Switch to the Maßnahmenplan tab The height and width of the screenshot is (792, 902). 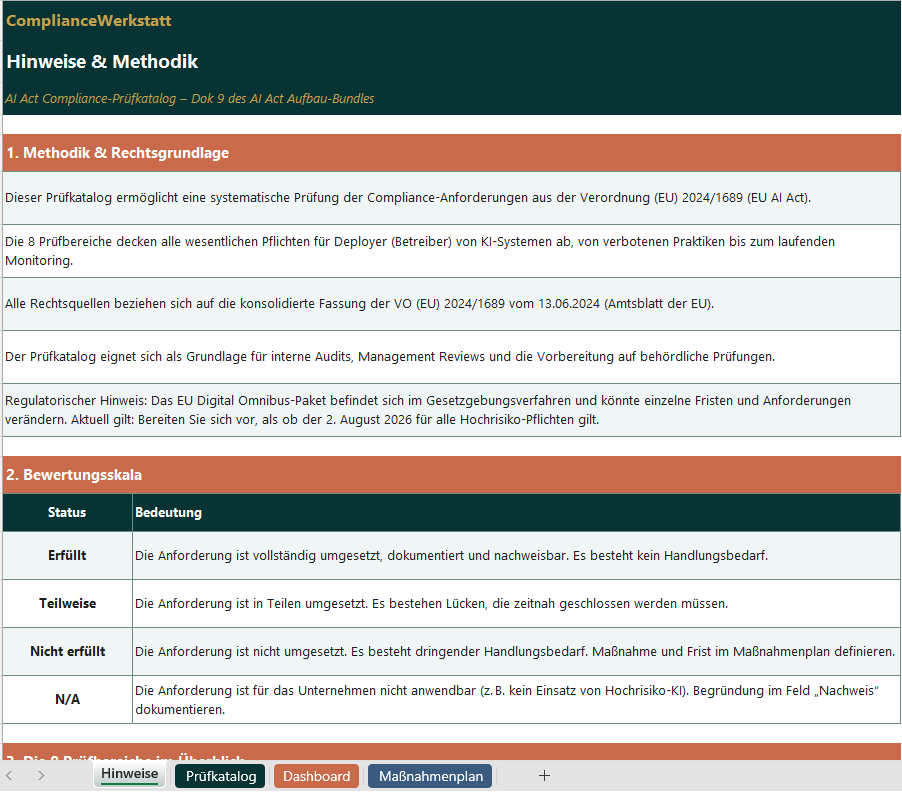coord(429,775)
